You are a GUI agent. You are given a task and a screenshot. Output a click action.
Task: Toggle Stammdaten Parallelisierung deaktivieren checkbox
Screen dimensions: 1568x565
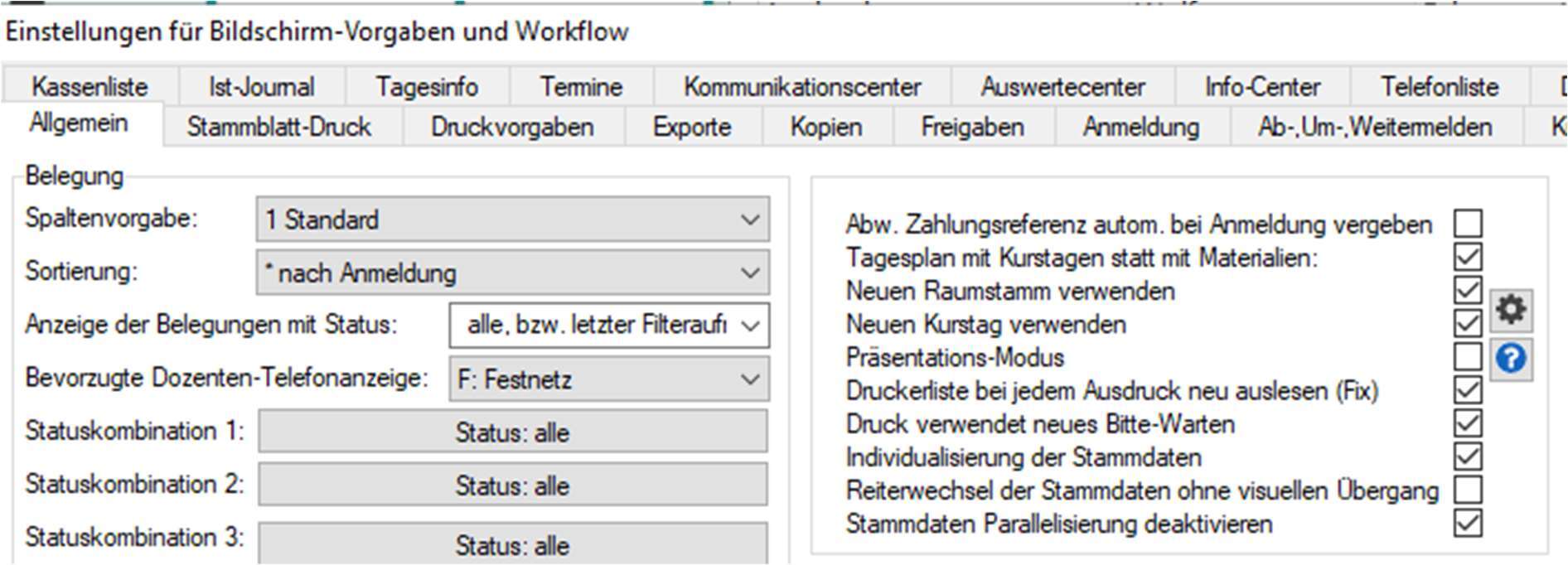point(1468,523)
